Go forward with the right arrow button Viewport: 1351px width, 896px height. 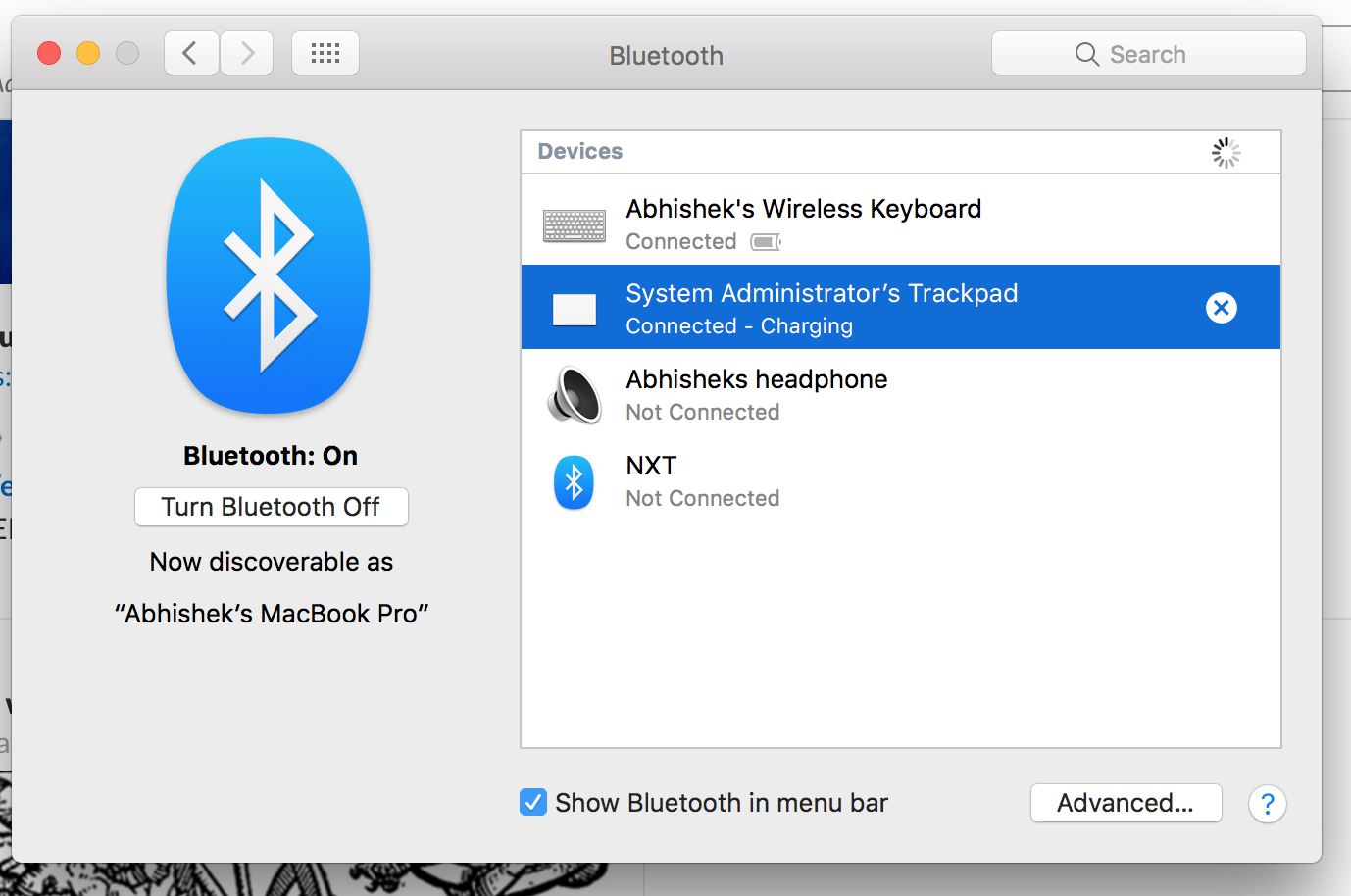pyautogui.click(x=246, y=53)
